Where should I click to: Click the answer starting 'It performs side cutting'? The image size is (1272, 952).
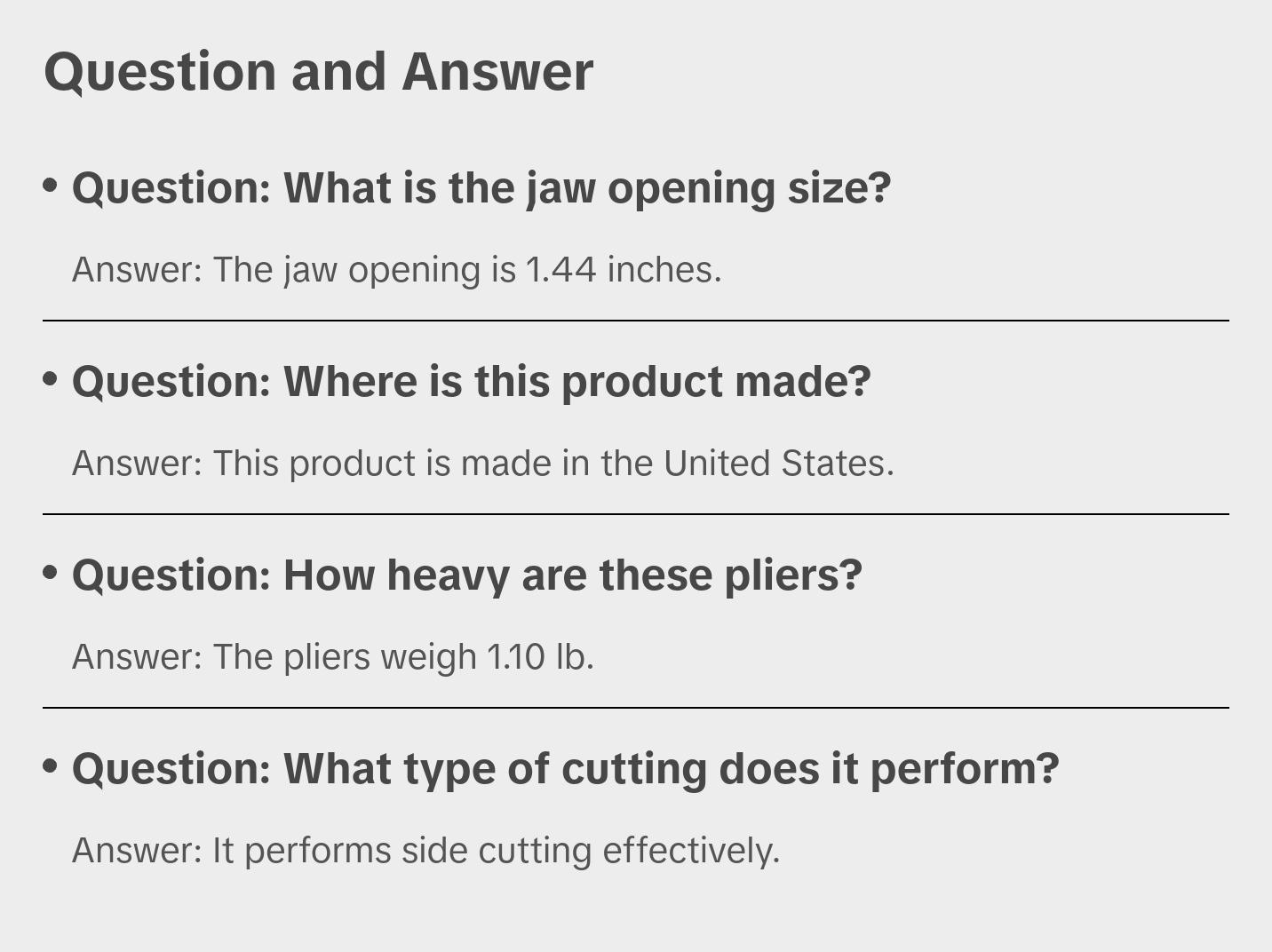pyautogui.click(x=425, y=851)
